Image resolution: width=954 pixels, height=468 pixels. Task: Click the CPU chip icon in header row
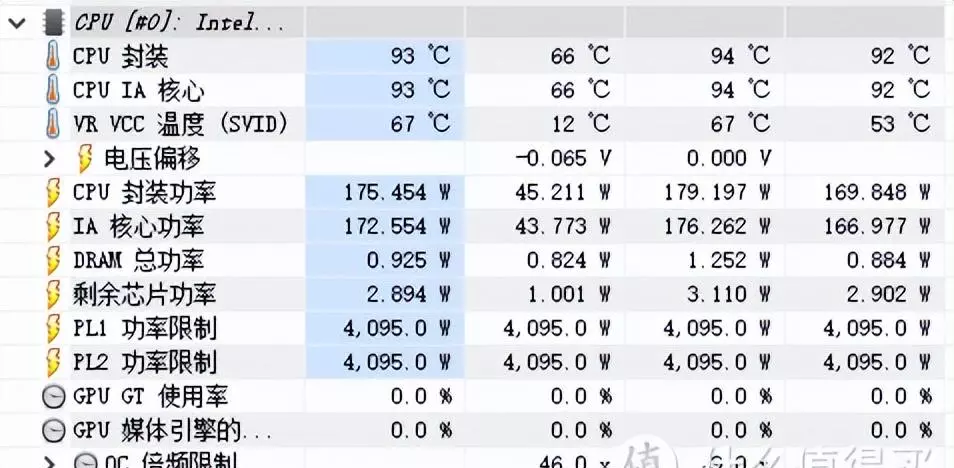54,23
